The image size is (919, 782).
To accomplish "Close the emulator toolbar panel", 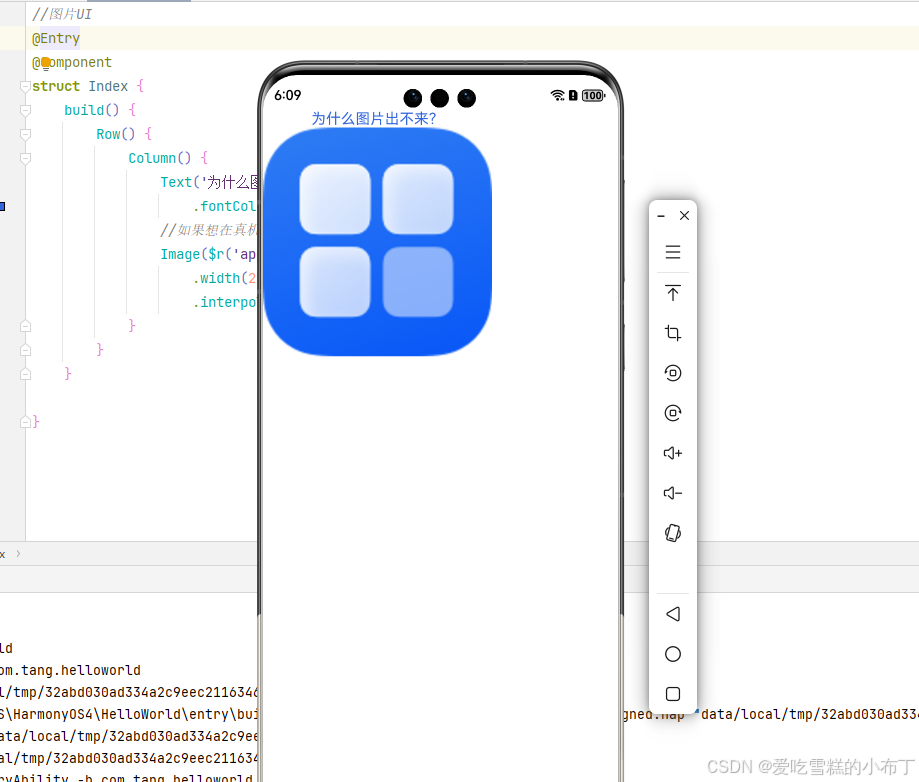I will [684, 216].
